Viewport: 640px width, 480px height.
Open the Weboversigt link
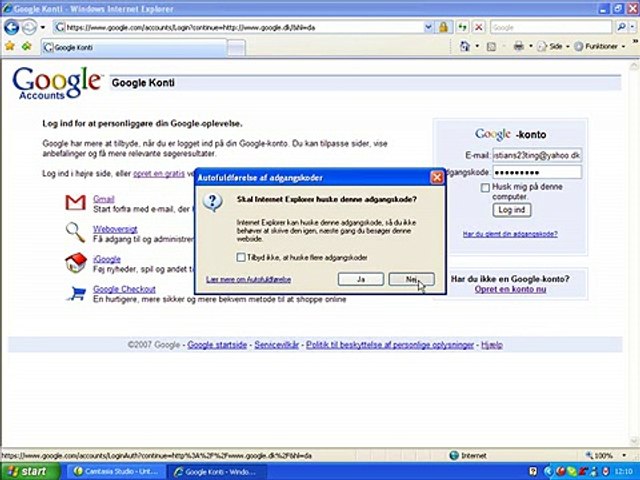pyautogui.click(x=115, y=229)
